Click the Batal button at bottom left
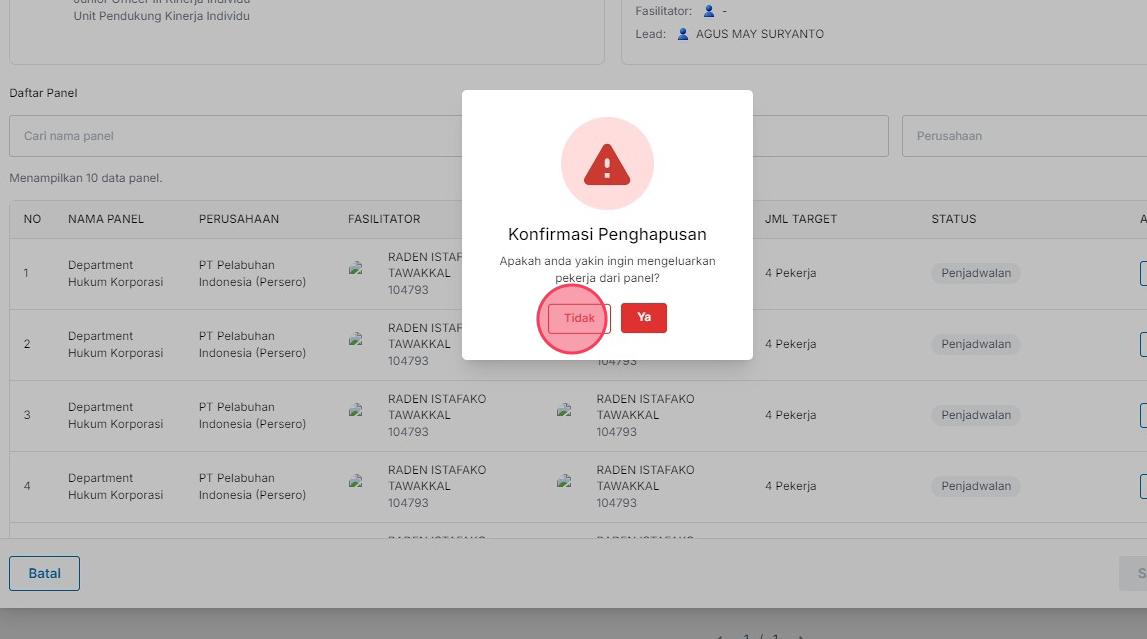This screenshot has height=639, width=1147. point(44,574)
